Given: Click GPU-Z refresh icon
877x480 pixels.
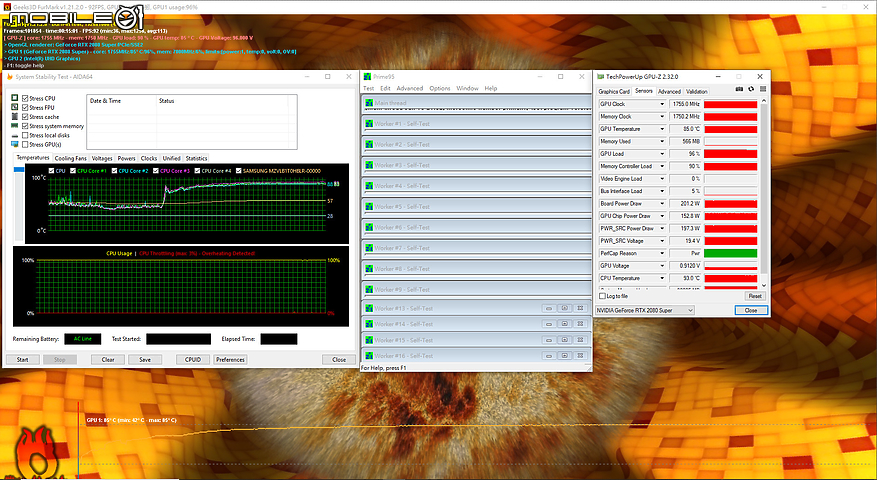Looking at the screenshot, I should [751, 90].
